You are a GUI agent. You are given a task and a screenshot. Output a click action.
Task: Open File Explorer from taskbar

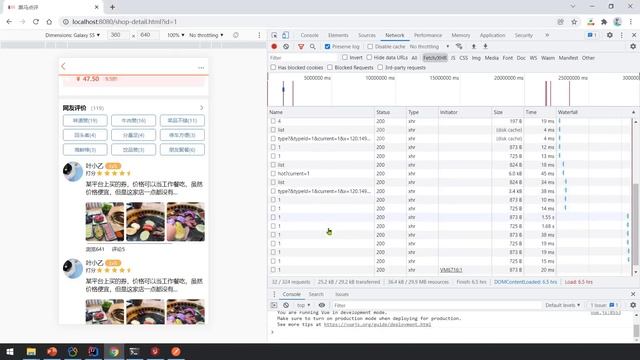(31, 351)
